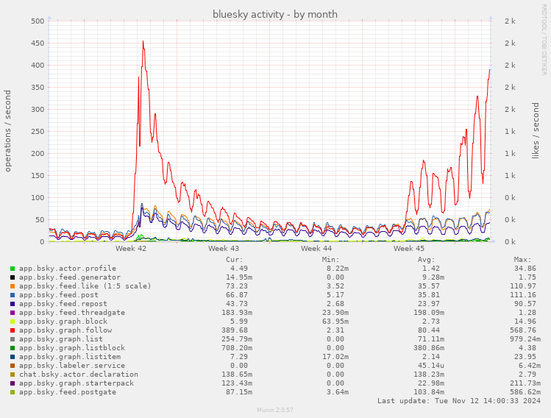Viewport: 551px width, 418px height.
Task: Click the block current value 5.99
Action: (239, 322)
